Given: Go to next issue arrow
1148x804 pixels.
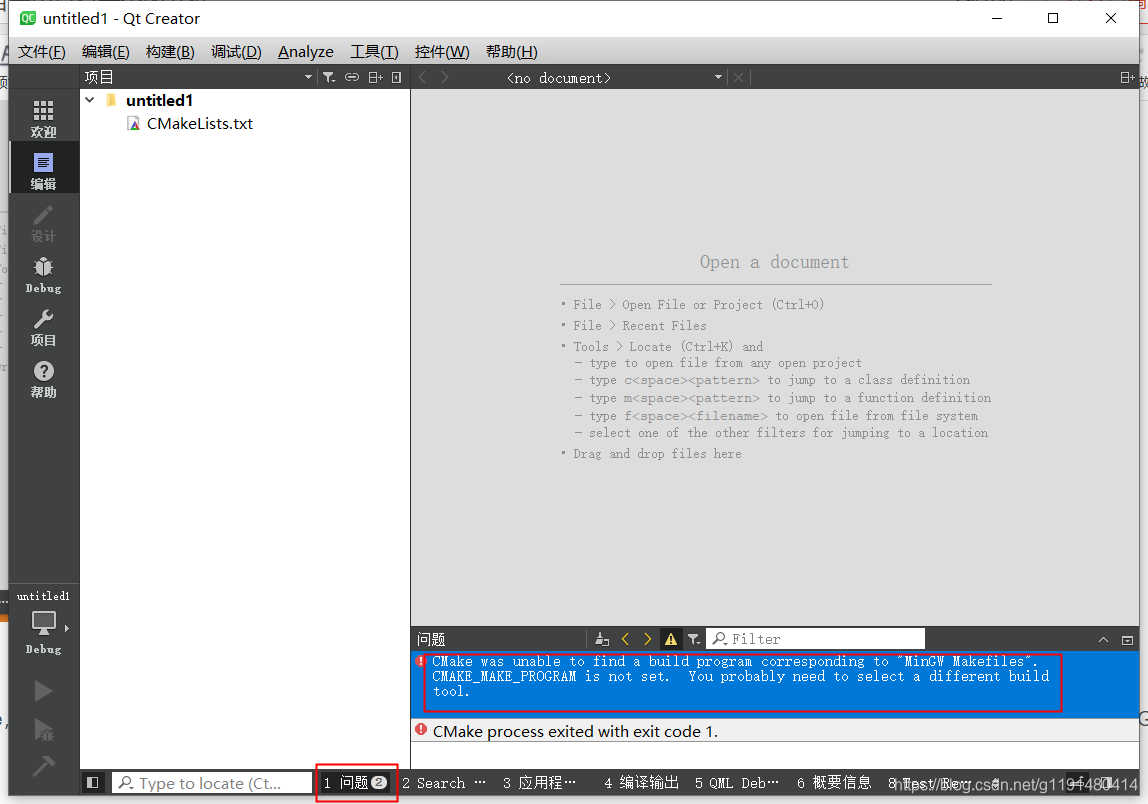Looking at the screenshot, I should (647, 639).
